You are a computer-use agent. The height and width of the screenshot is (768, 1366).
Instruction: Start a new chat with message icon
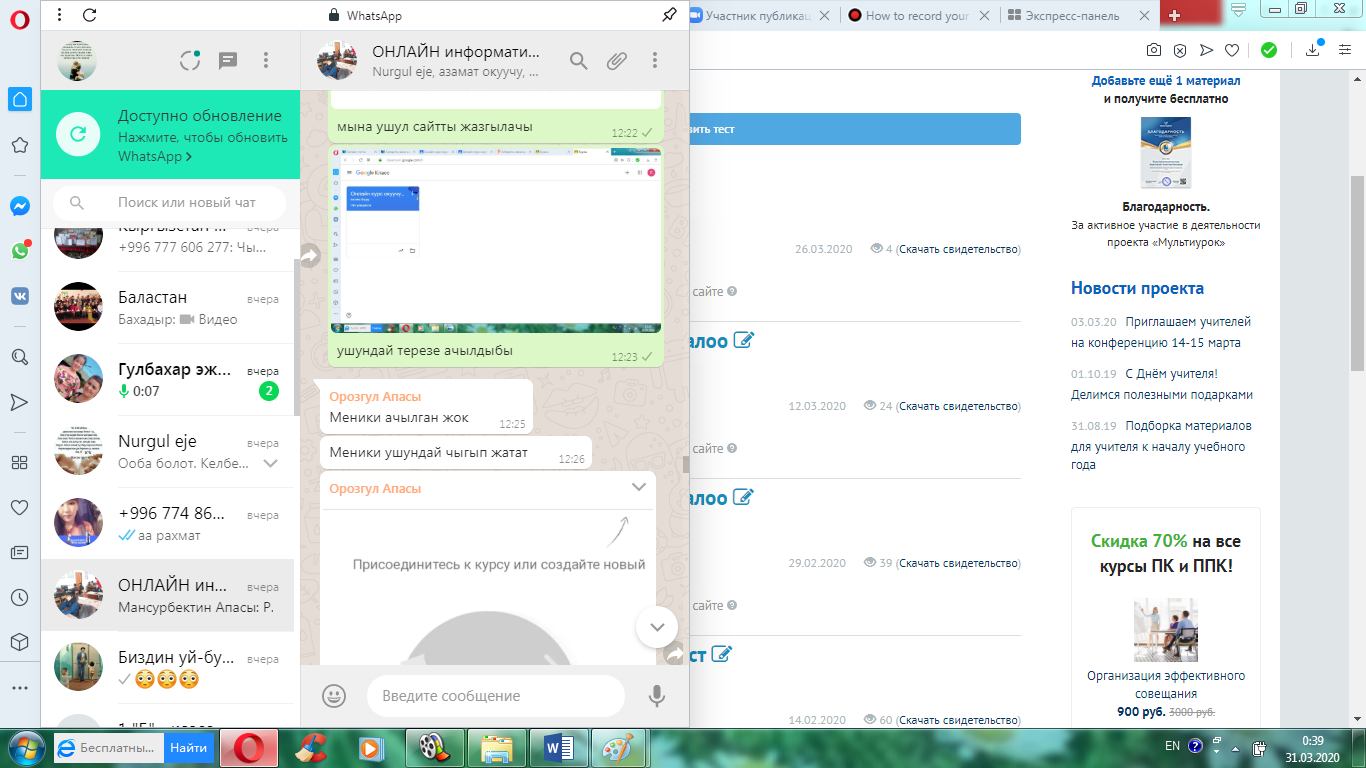[228, 60]
